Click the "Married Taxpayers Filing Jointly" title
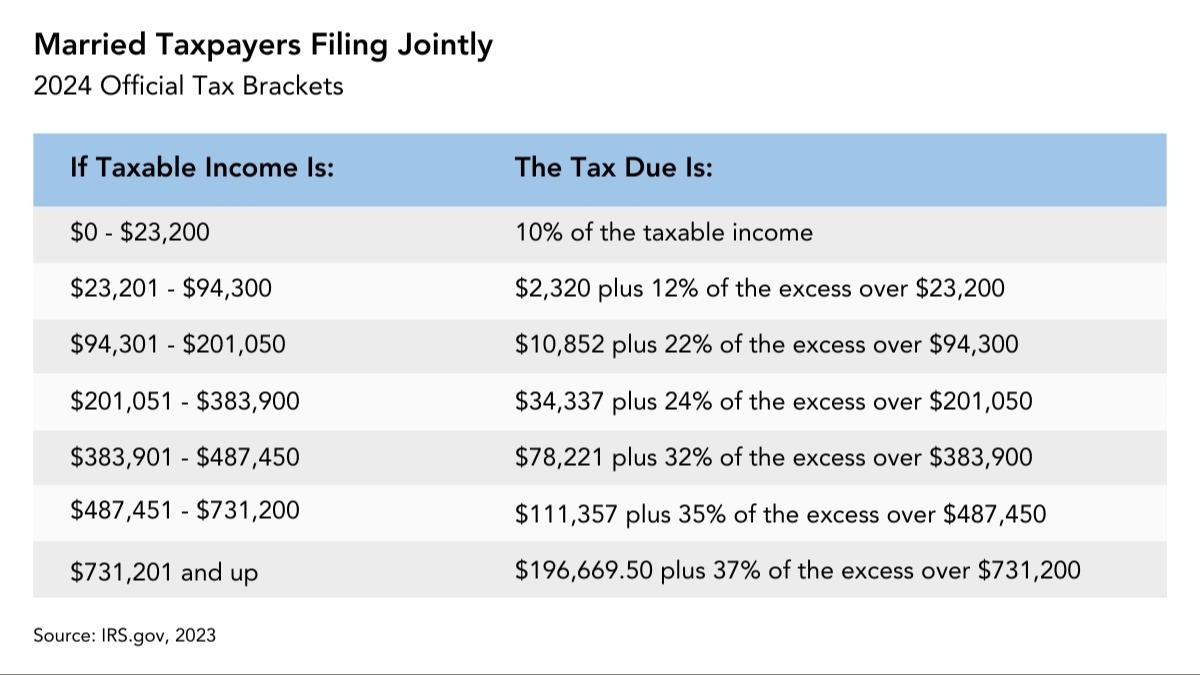1200x675 pixels. click(263, 46)
